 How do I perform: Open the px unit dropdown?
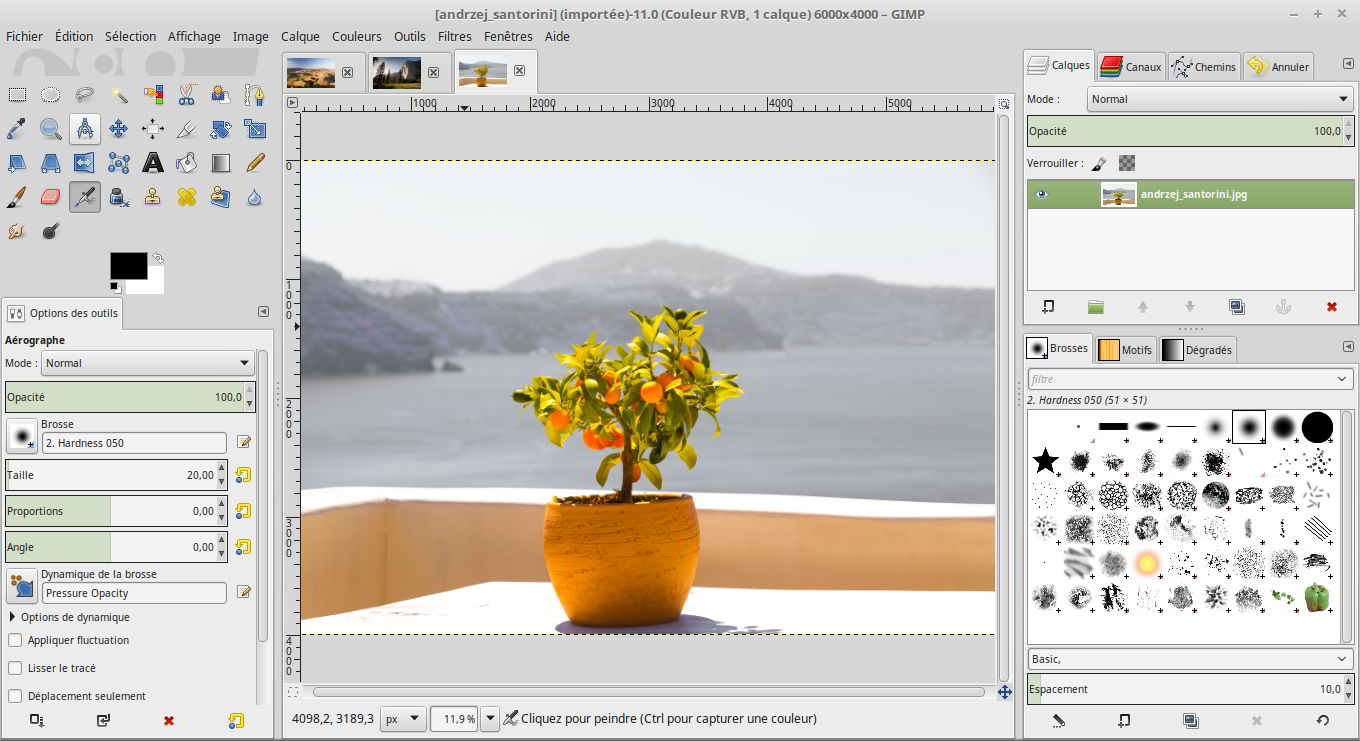(x=404, y=718)
